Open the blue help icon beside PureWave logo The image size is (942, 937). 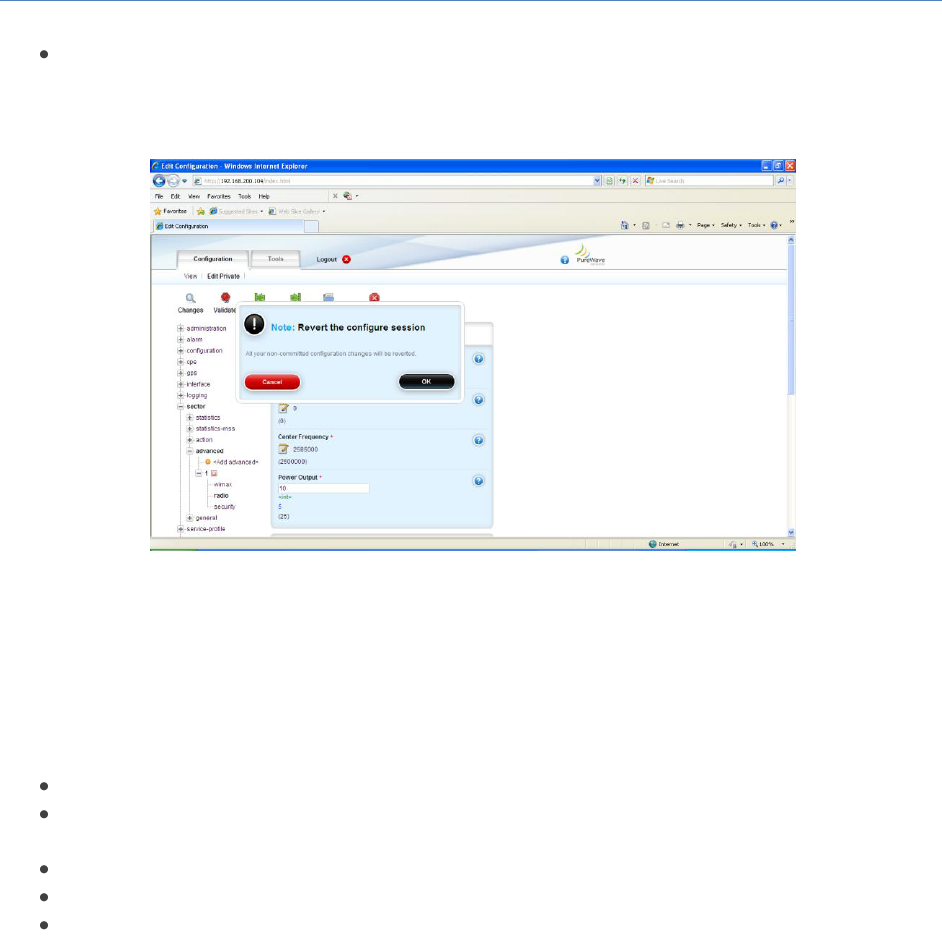(565, 260)
